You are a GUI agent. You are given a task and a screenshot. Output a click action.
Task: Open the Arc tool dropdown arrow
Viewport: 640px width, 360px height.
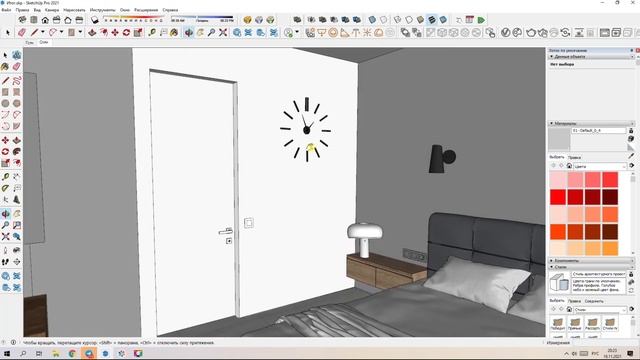[x=62, y=32]
